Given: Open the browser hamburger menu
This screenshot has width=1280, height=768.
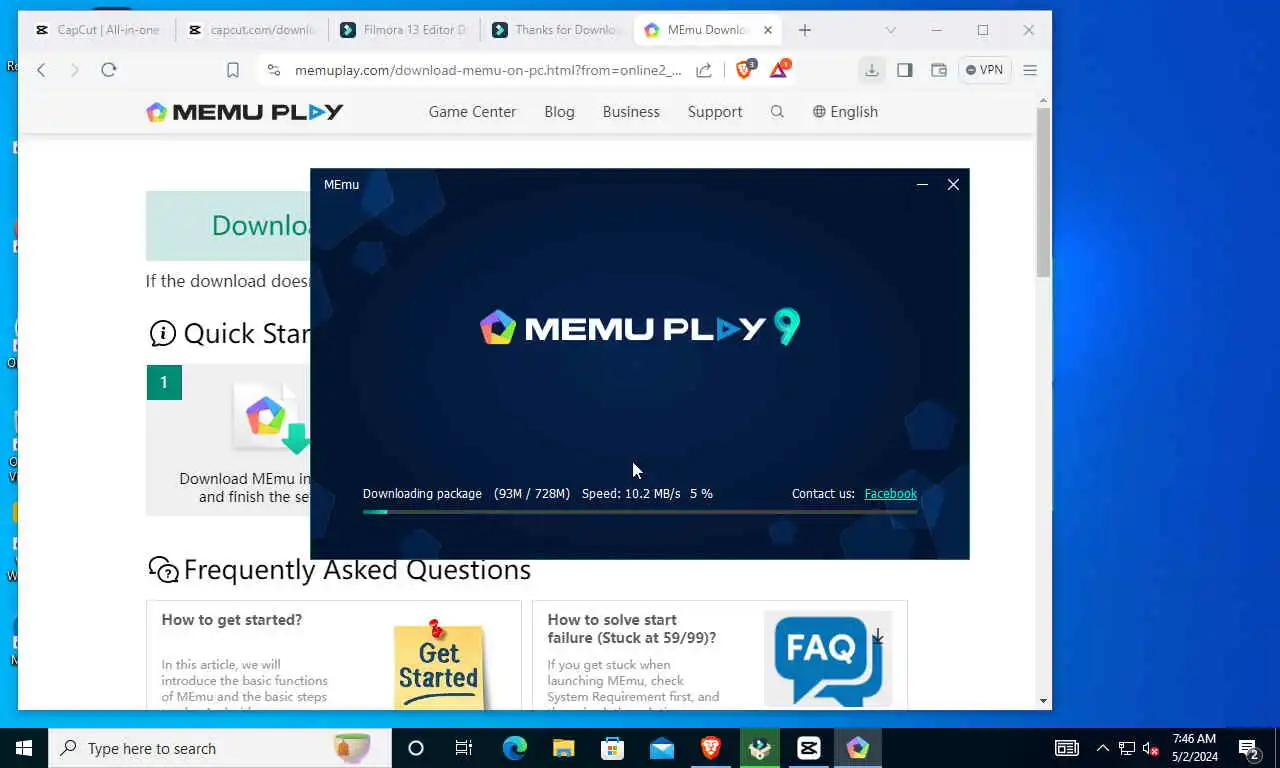Looking at the screenshot, I should [1030, 70].
